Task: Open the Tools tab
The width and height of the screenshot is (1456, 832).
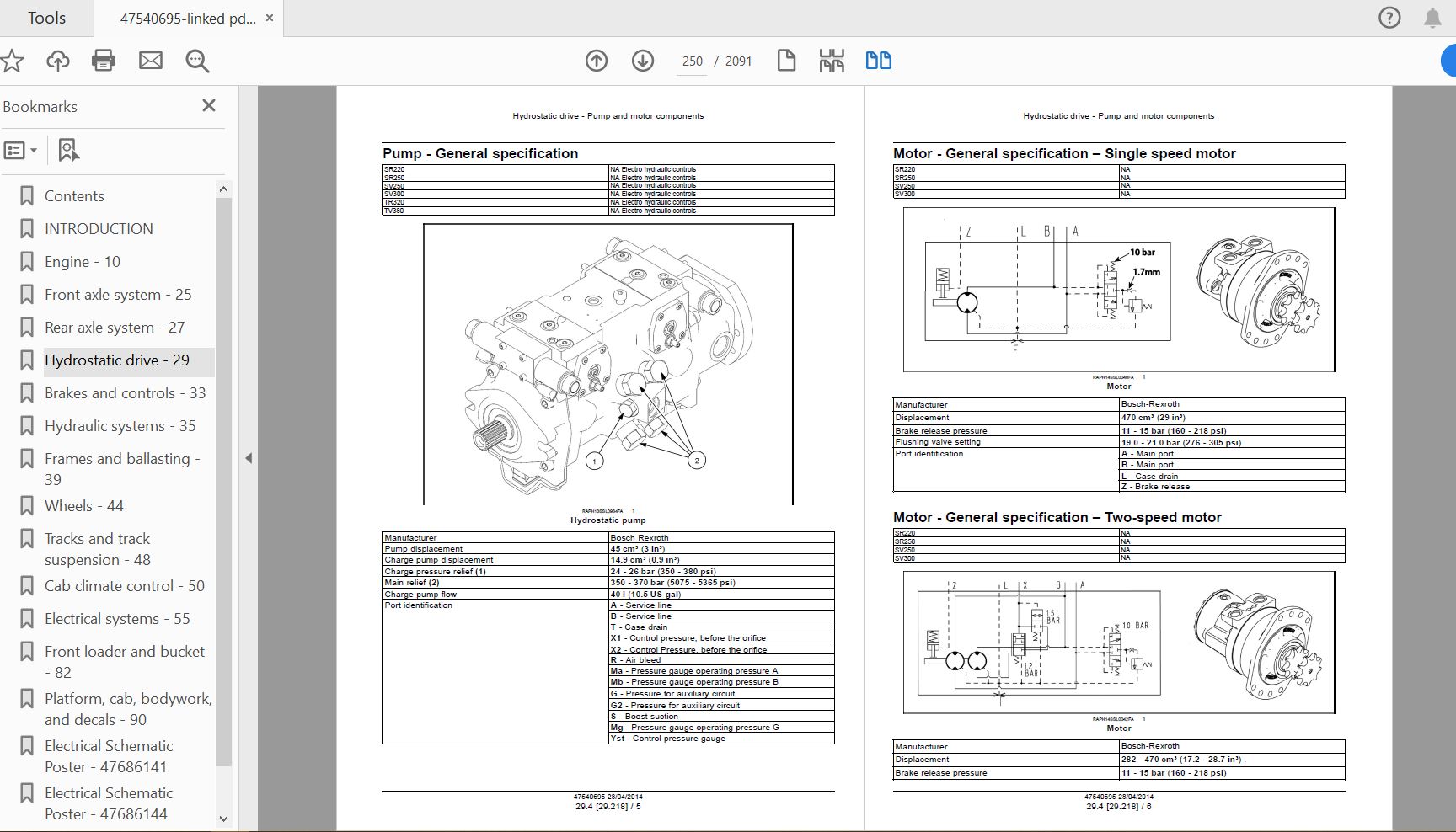Action: (46, 18)
